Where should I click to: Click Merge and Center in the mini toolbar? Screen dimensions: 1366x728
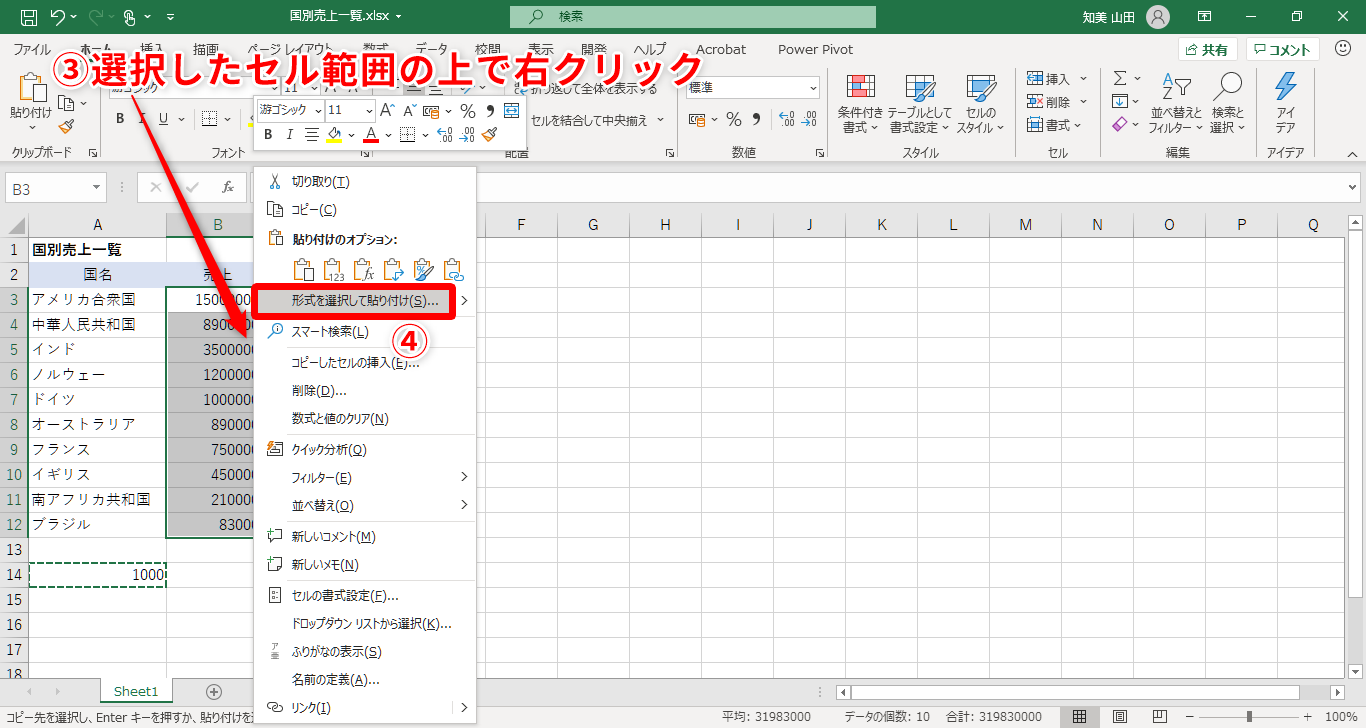click(x=512, y=110)
